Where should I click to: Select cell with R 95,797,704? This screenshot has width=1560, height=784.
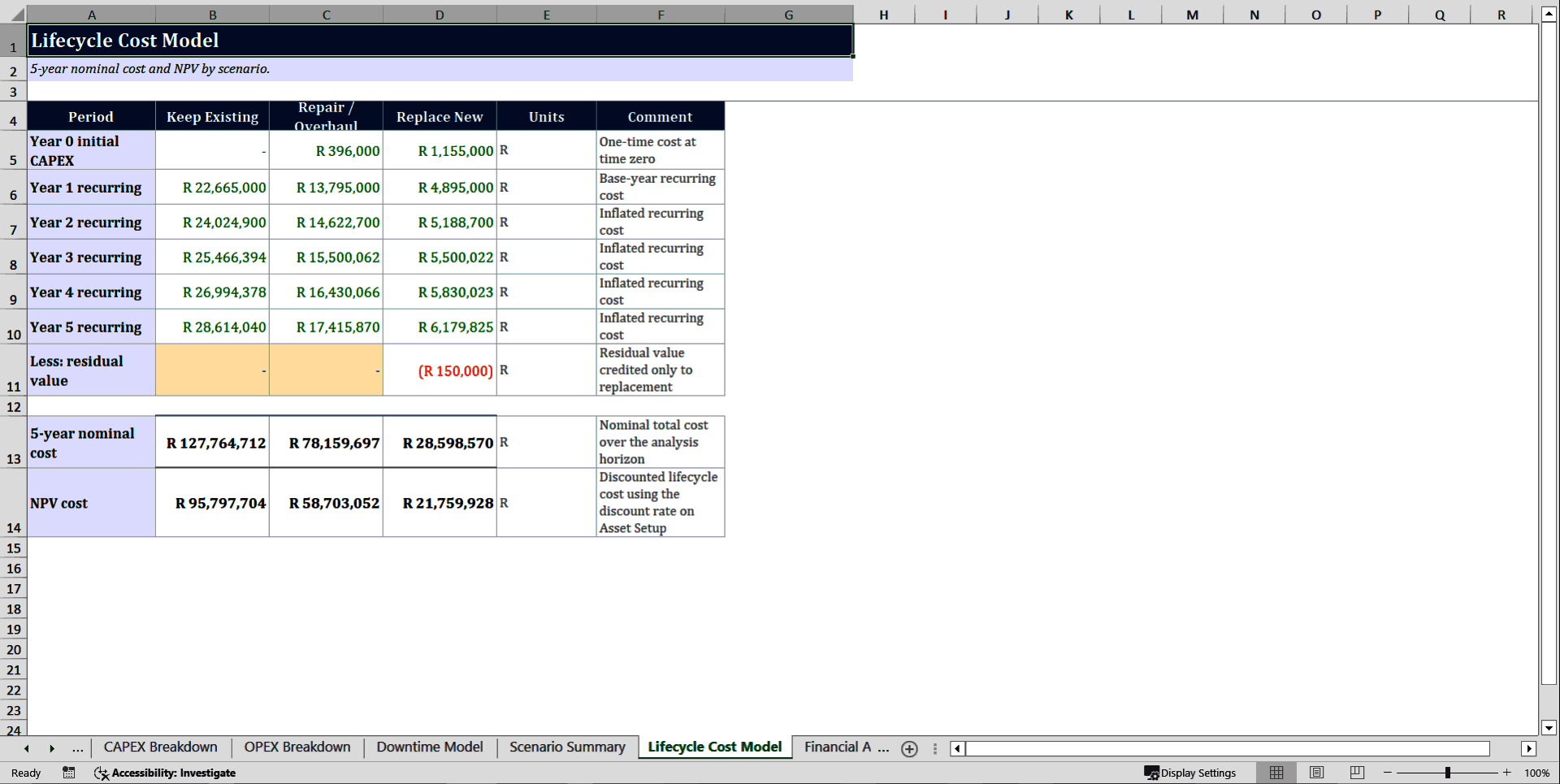(212, 503)
